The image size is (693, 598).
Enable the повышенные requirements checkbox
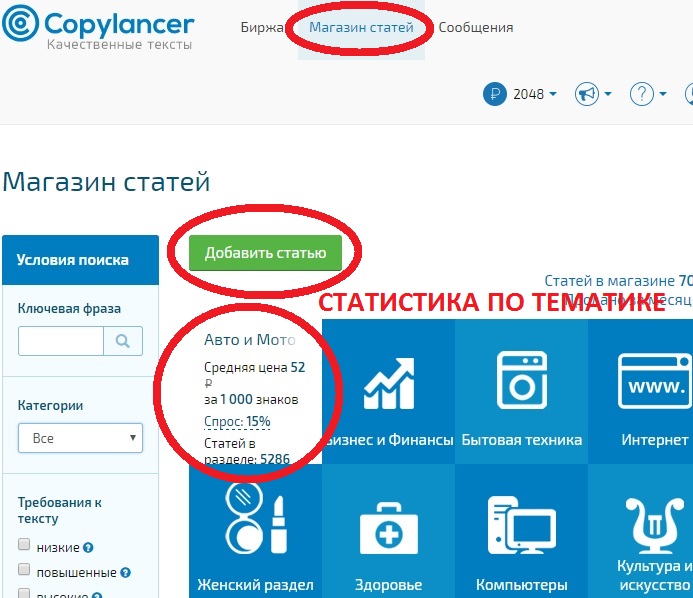tap(24, 569)
